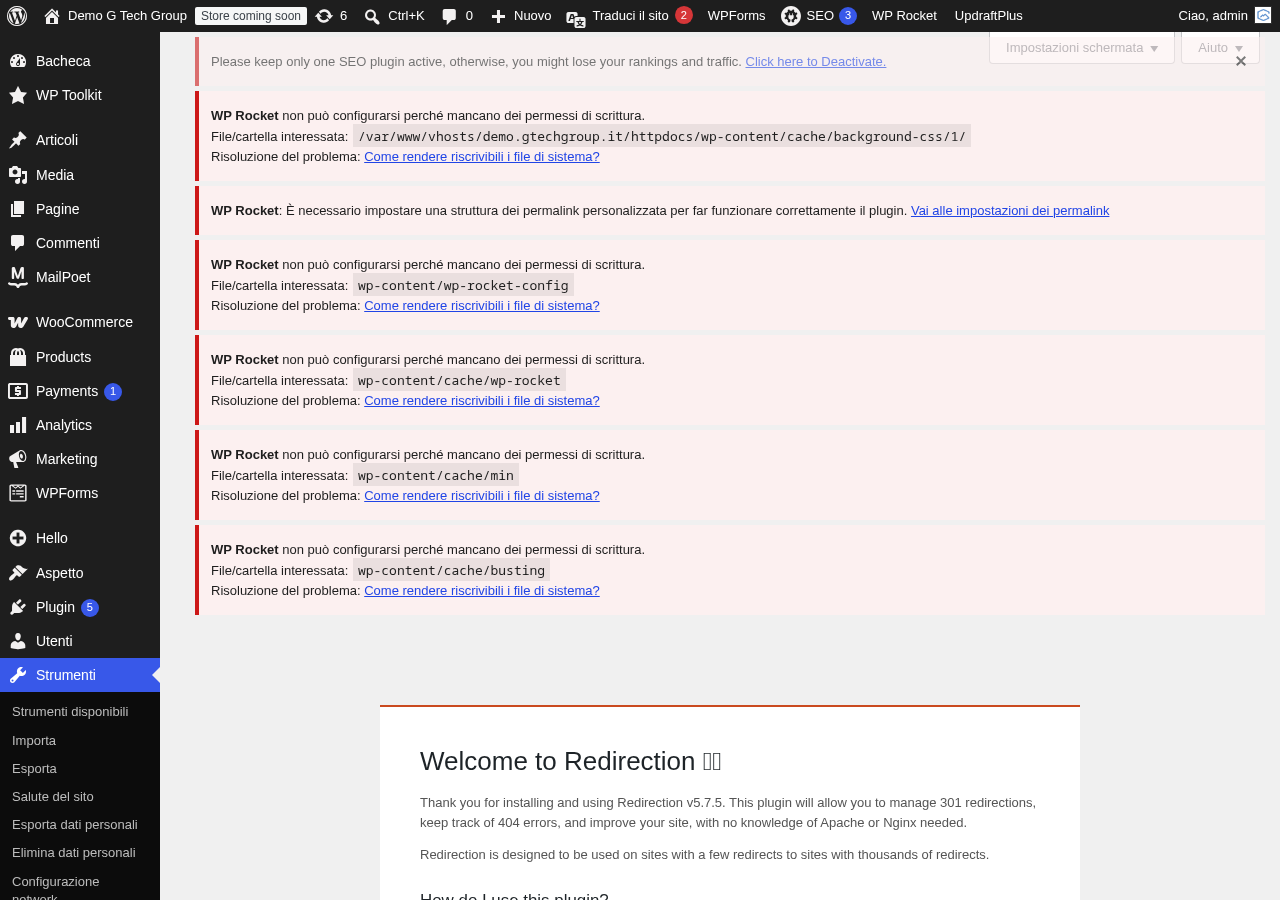Click the Aspetto paintbrush icon
Image resolution: width=1280 pixels, height=900 pixels.
point(18,573)
